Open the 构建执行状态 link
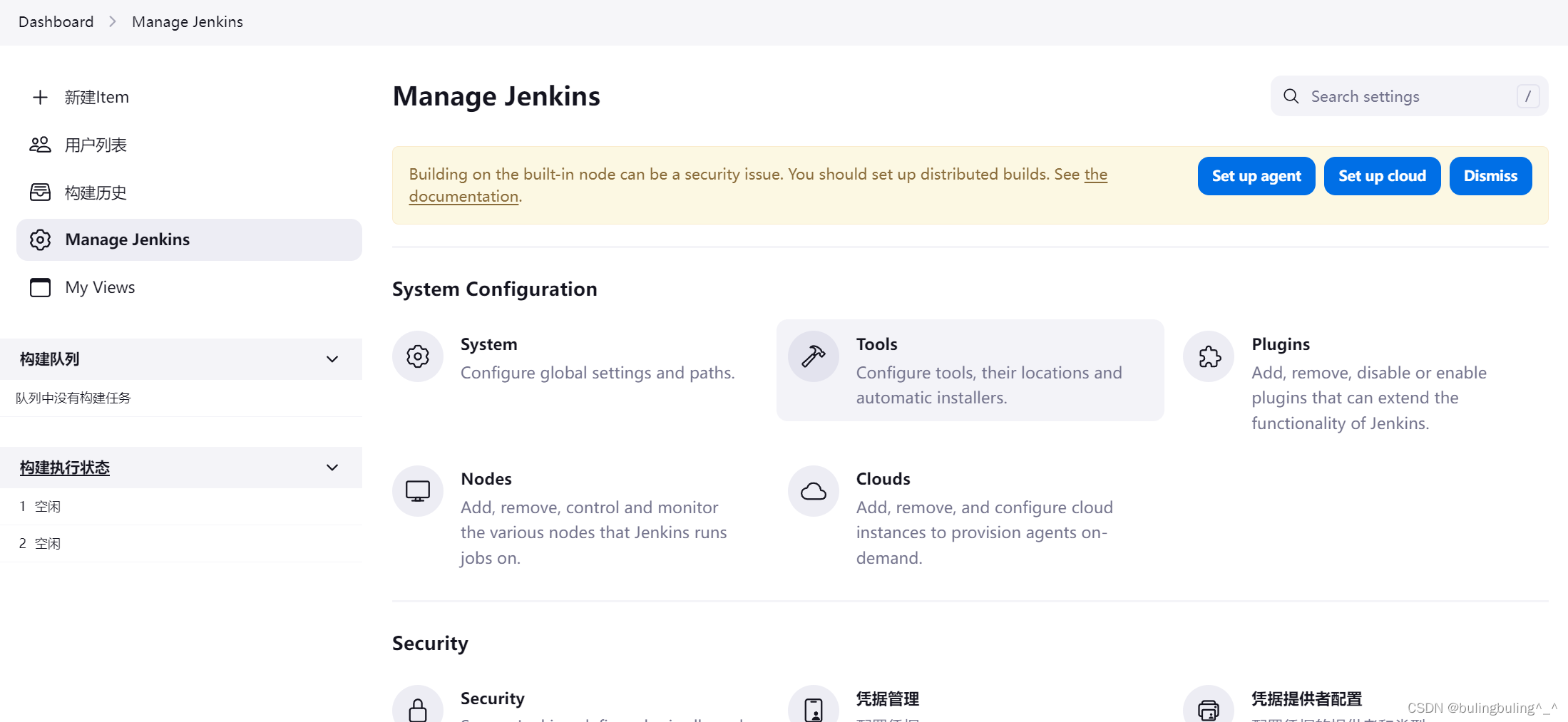The height and width of the screenshot is (722, 1568). [x=65, y=468]
